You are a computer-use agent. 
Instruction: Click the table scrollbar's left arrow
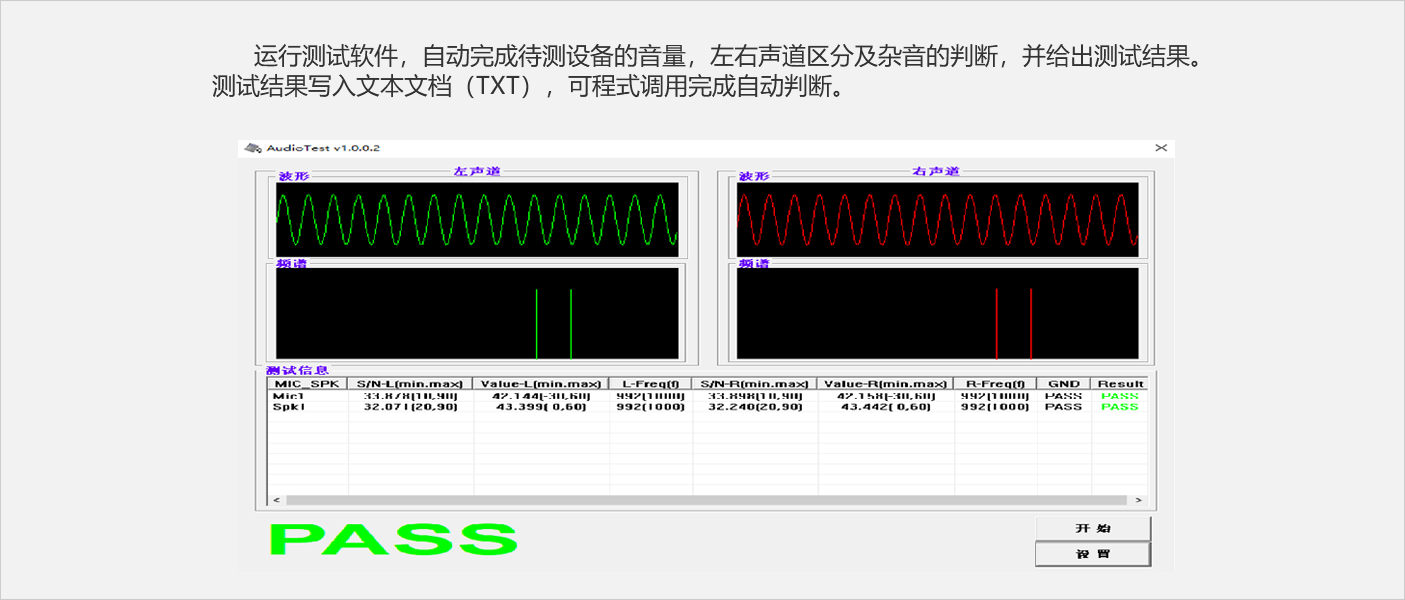277,500
